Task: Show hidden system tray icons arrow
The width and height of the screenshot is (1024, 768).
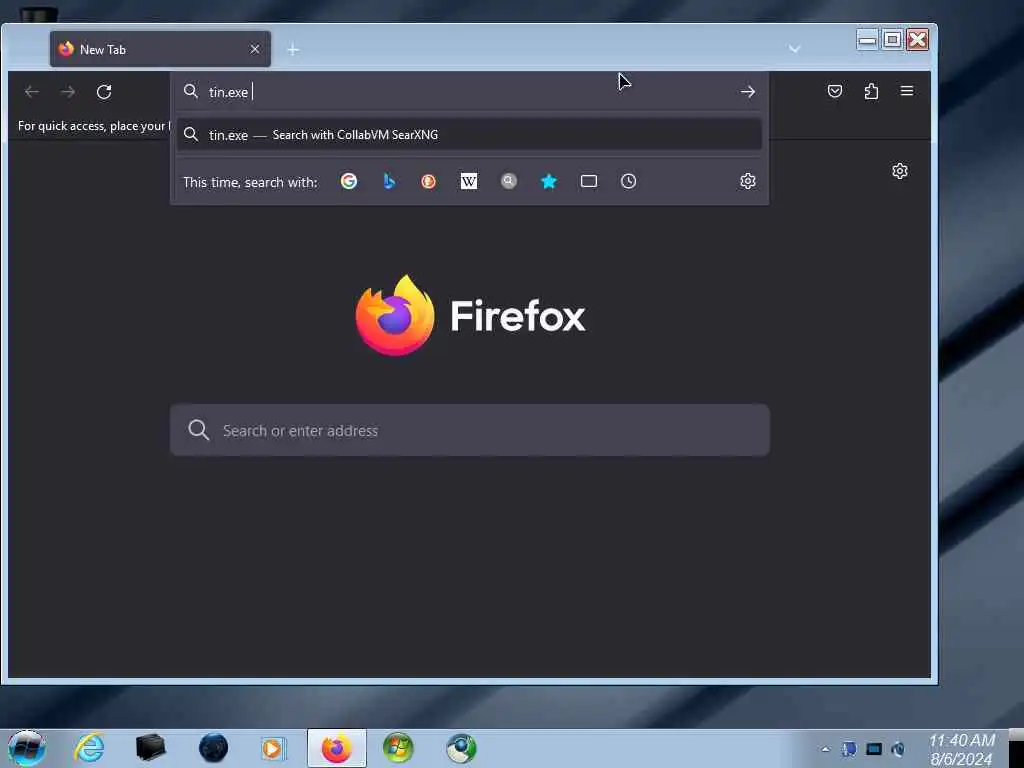Action: tap(825, 749)
